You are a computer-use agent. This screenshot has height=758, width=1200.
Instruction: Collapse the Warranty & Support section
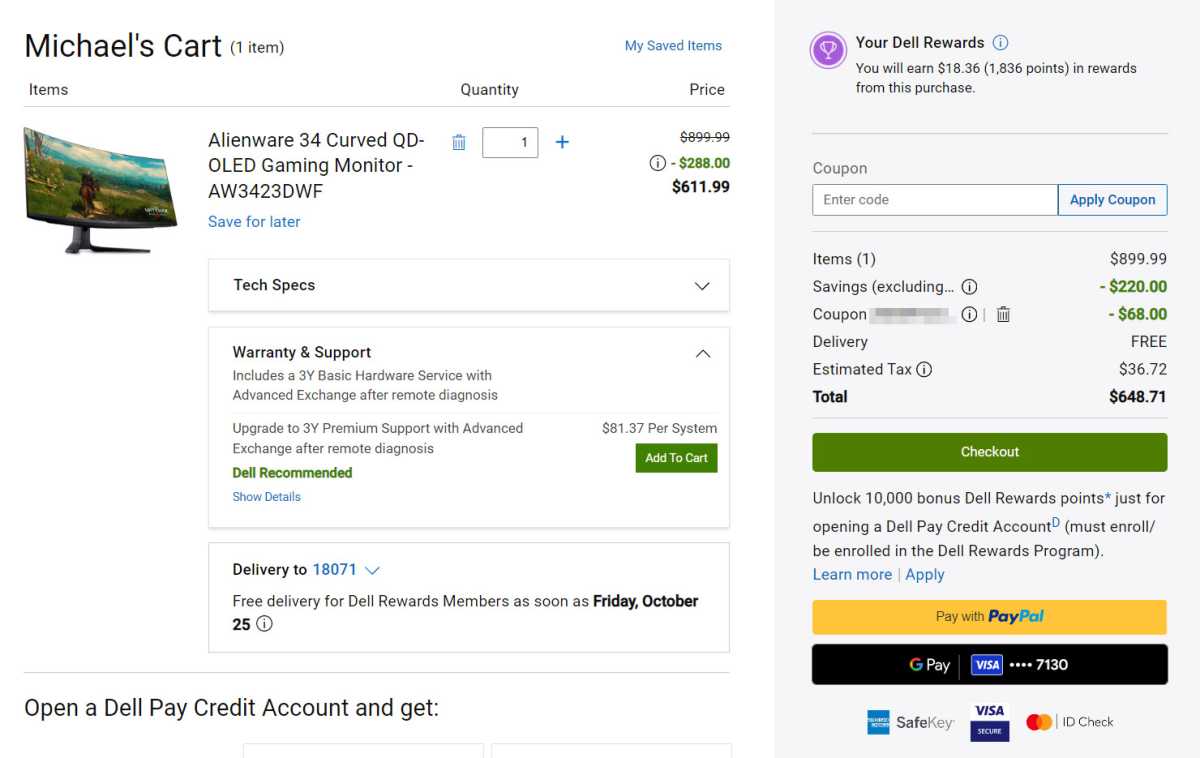click(703, 353)
